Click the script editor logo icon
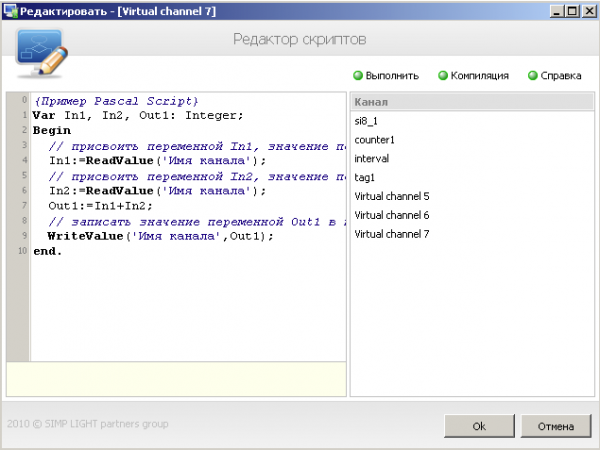Screen dimensions: 600x450 click(x=39, y=53)
